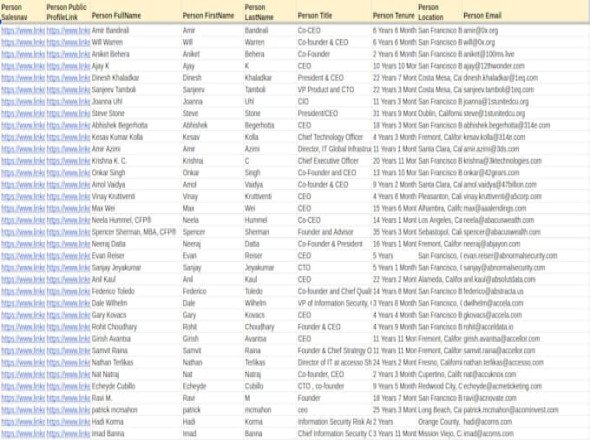Select the "Person Location" column header

tap(430, 12)
